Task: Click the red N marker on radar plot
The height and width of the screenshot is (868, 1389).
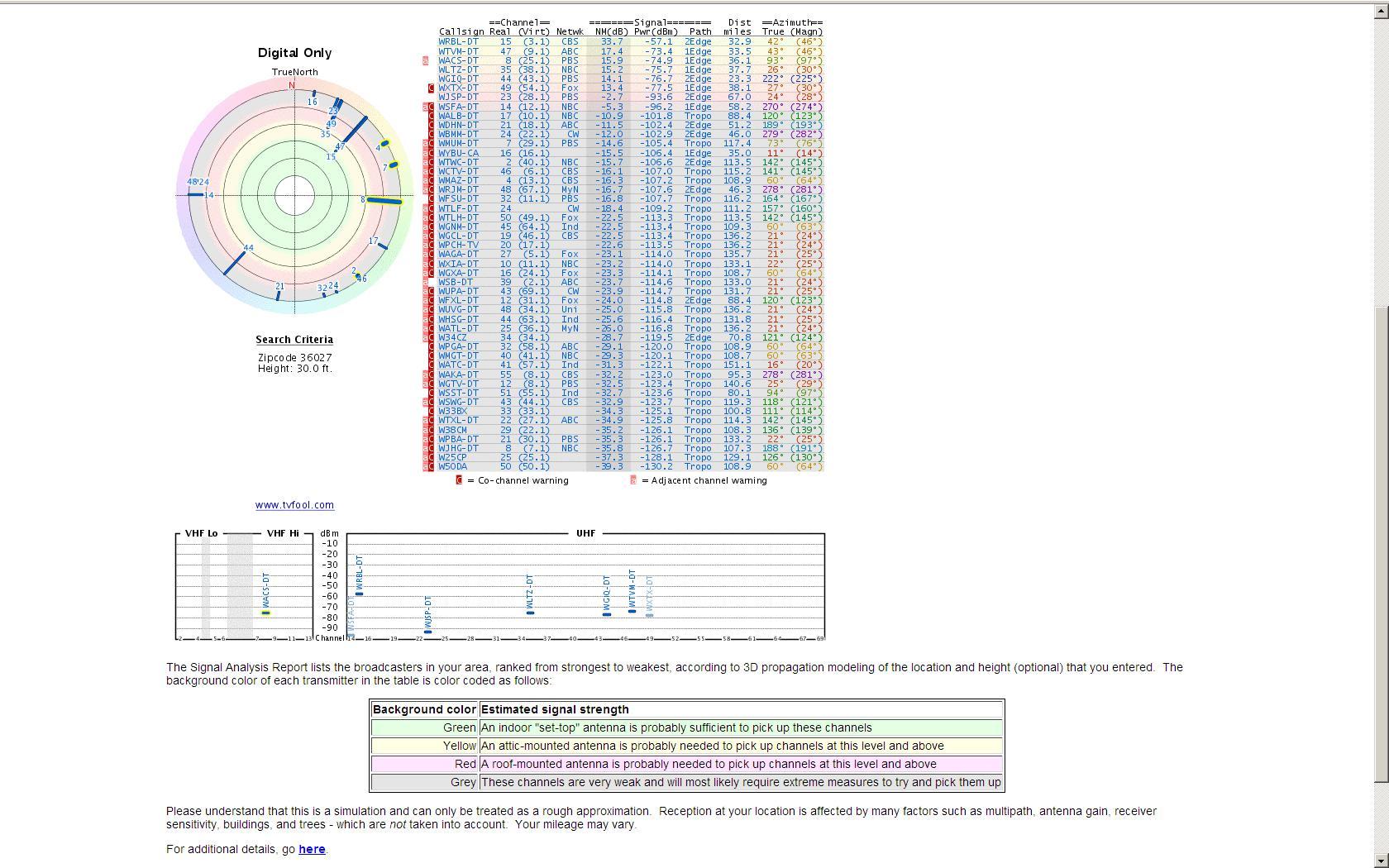Action: 291,85
